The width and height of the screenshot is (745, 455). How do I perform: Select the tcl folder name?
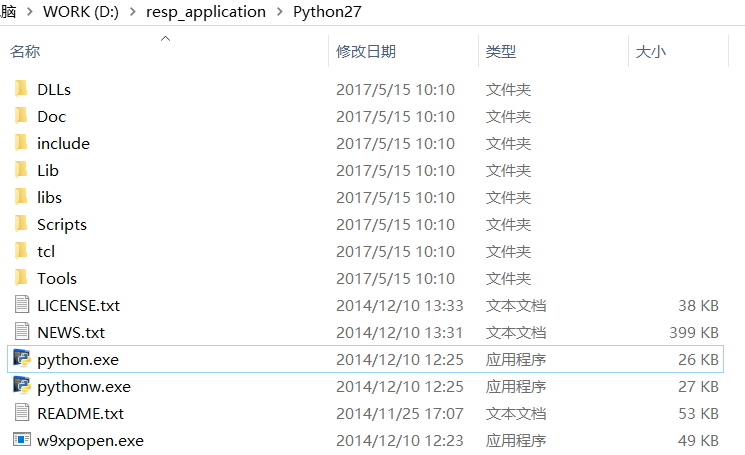[x=46, y=252]
